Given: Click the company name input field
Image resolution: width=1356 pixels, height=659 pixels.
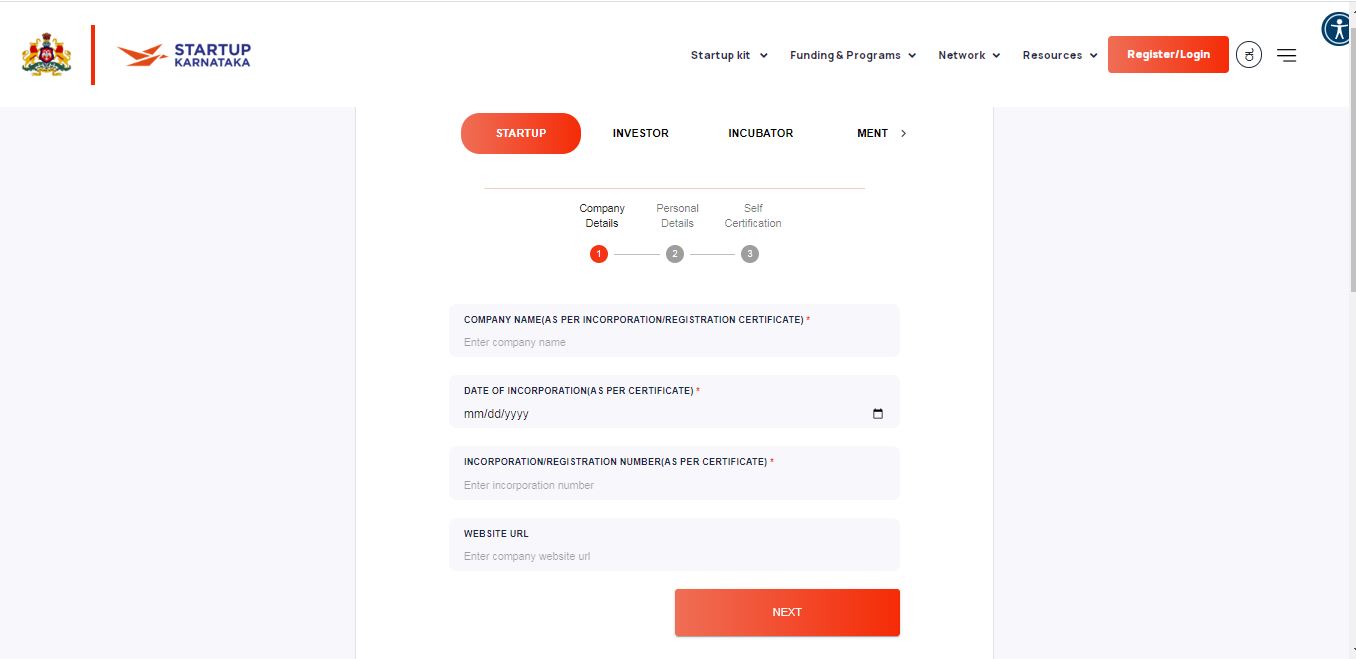Looking at the screenshot, I should pos(674,342).
